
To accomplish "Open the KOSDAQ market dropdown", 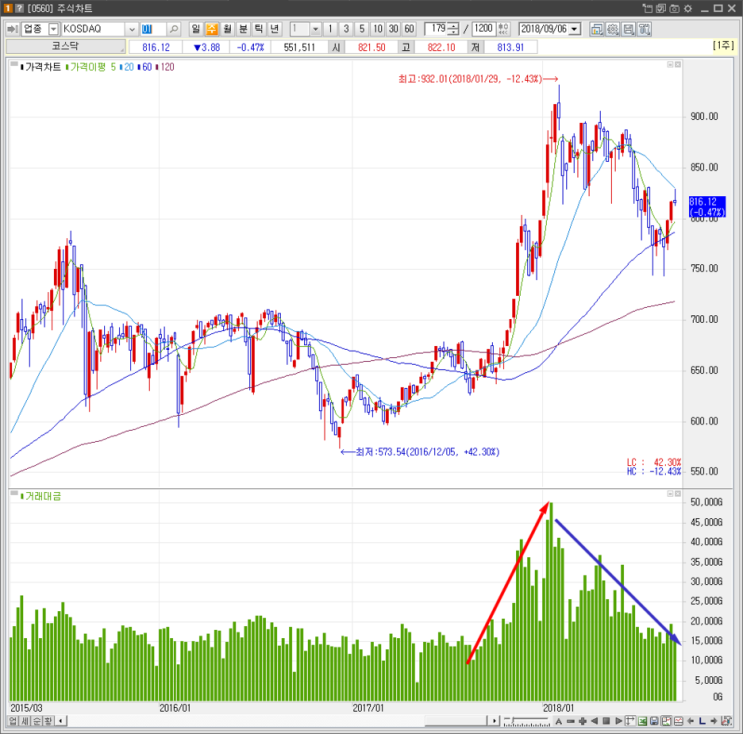I will coord(132,29).
